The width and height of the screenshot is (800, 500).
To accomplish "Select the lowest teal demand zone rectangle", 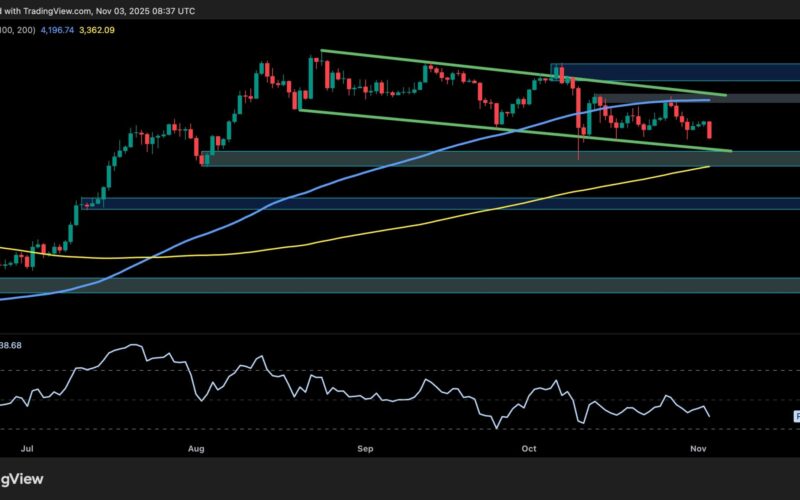I will 400,285.
